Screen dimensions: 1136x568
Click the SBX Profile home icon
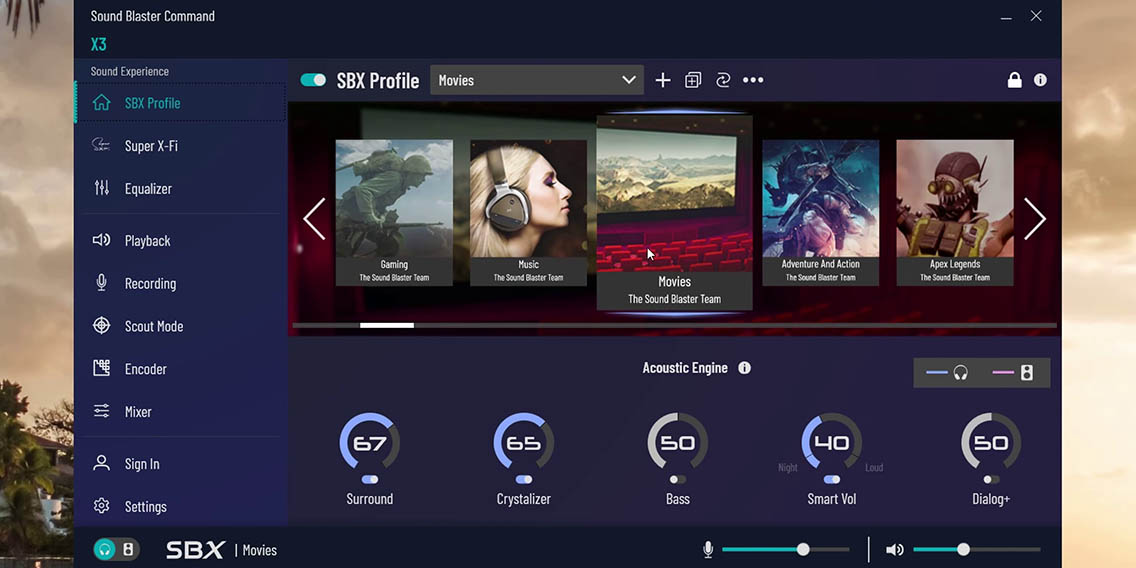[x=101, y=103]
